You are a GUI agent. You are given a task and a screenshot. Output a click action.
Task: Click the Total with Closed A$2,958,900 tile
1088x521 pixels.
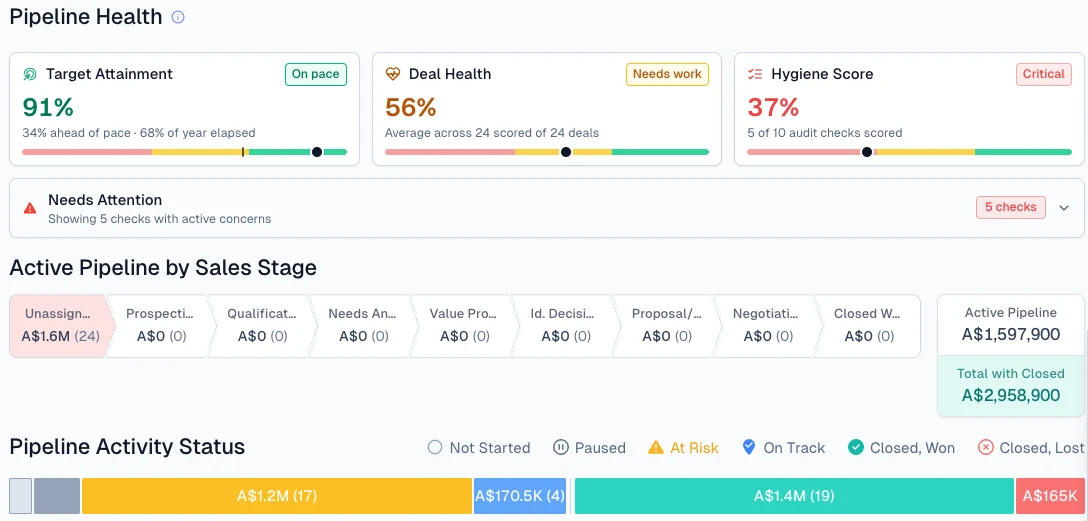pos(1011,386)
